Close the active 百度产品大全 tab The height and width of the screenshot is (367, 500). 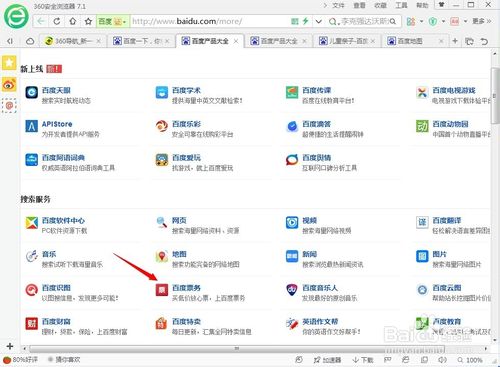click(236, 41)
